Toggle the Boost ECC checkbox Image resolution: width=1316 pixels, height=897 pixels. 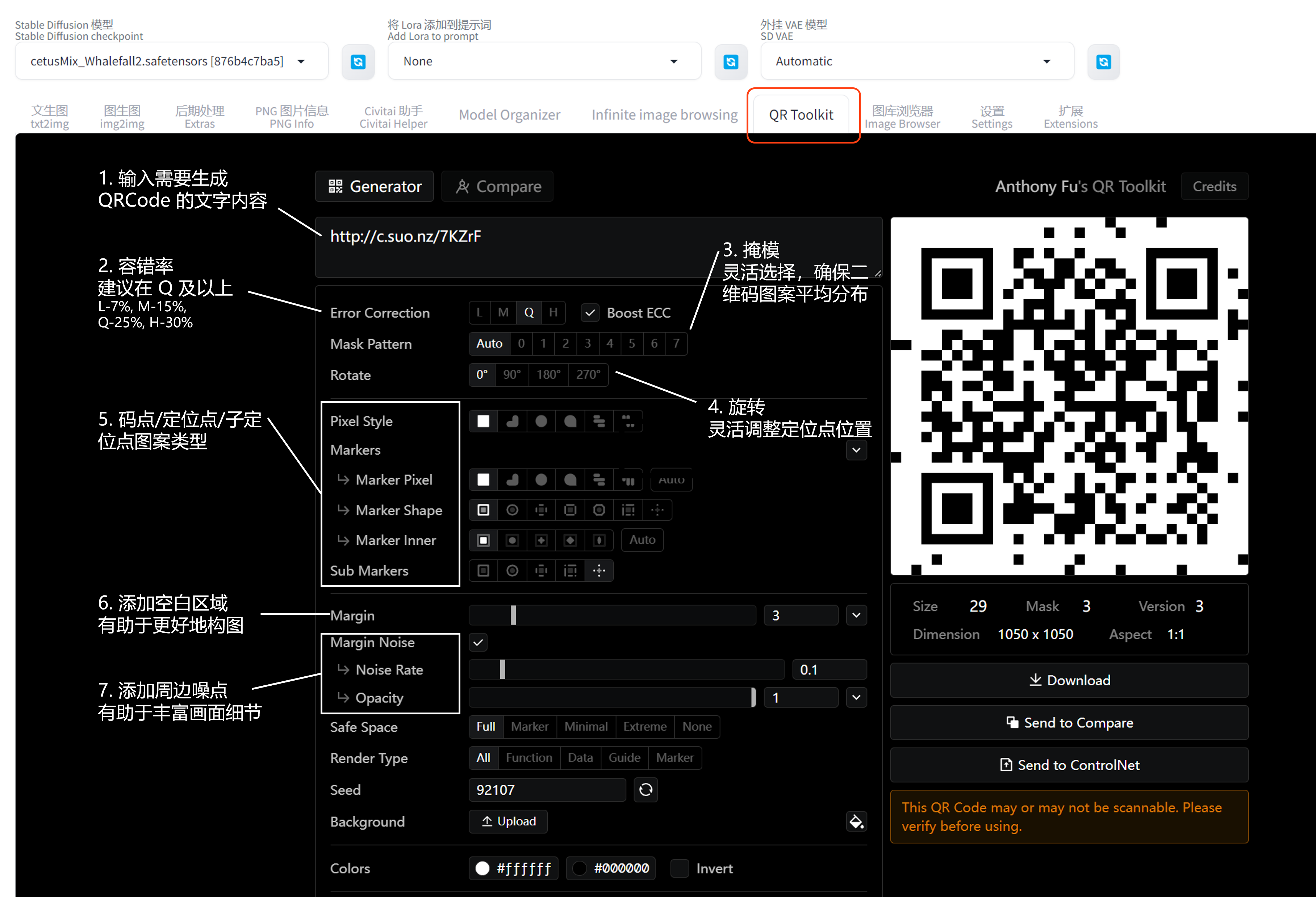590,313
